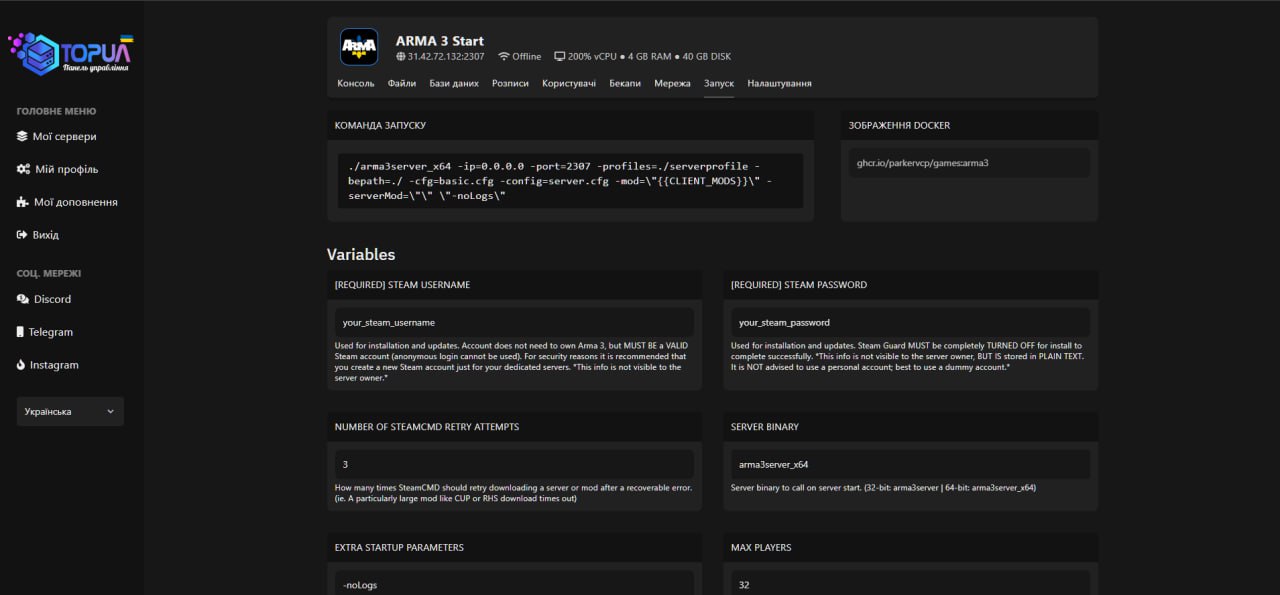Image resolution: width=1280 pixels, height=595 pixels.
Task: Select the Бекапи tab
Action: (x=625, y=84)
